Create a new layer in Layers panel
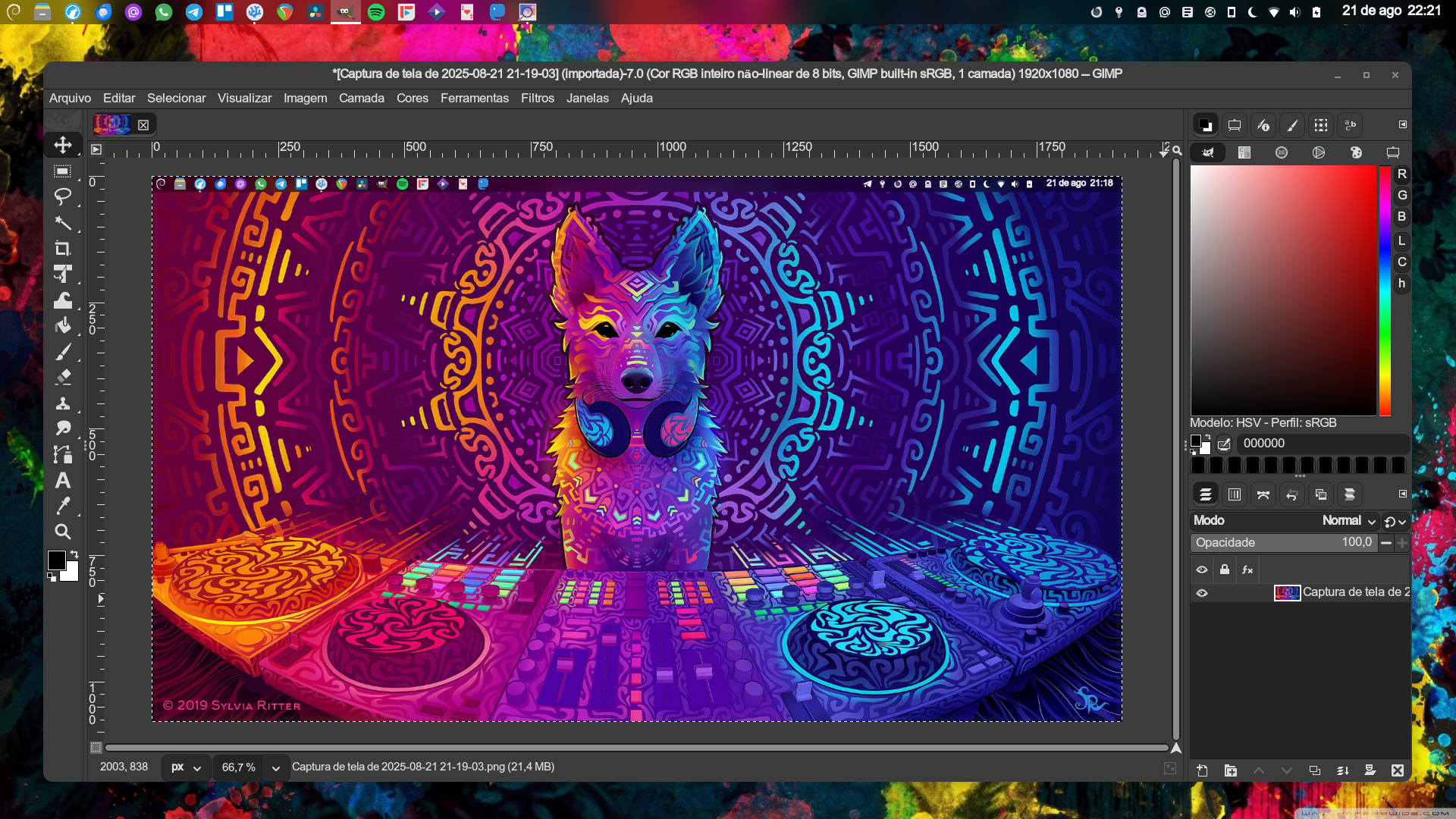 pyautogui.click(x=1202, y=770)
